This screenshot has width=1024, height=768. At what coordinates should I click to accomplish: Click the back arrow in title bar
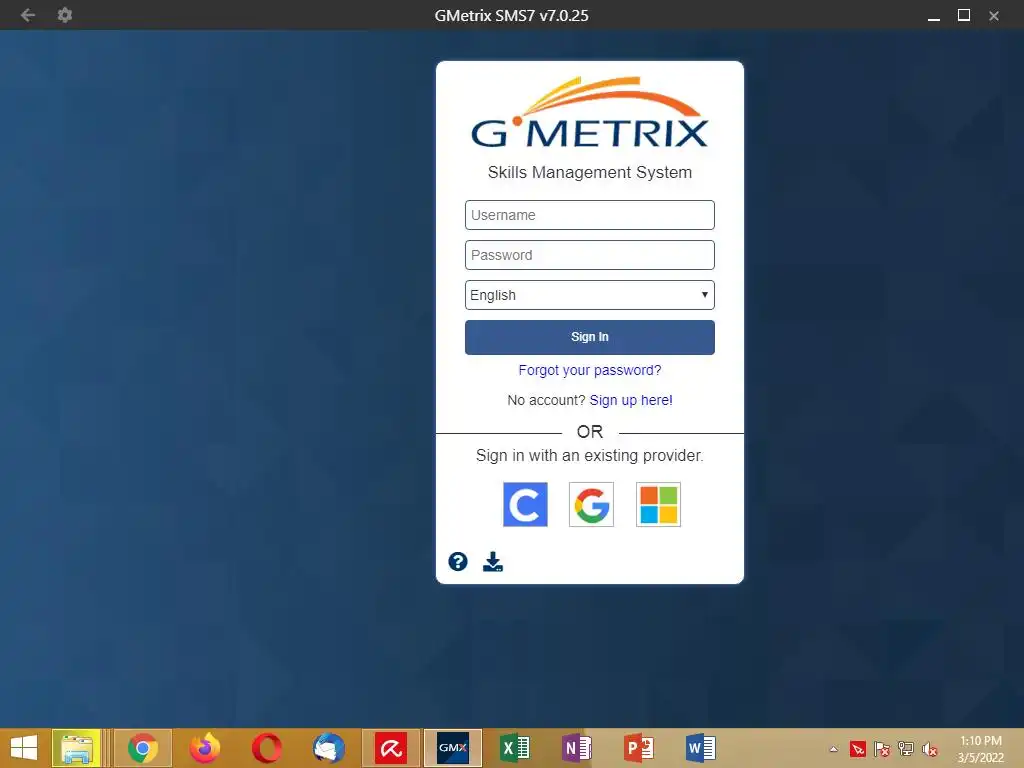[27, 14]
